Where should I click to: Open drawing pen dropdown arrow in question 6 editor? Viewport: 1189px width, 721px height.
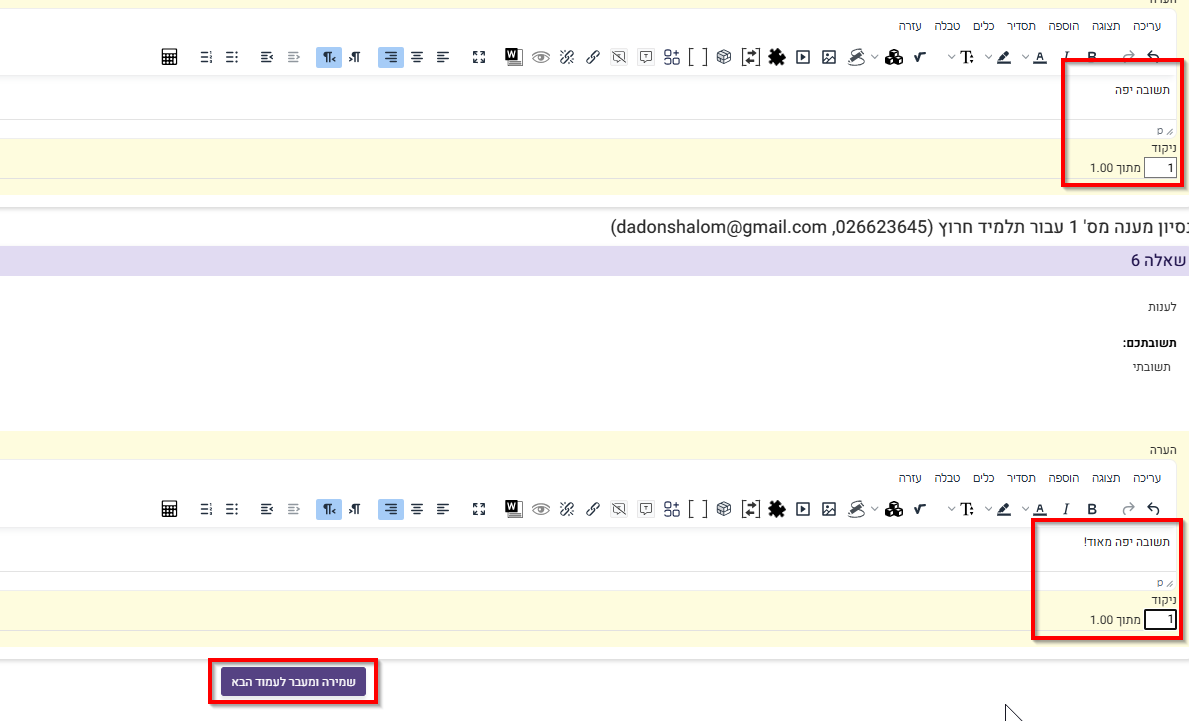coord(874,509)
